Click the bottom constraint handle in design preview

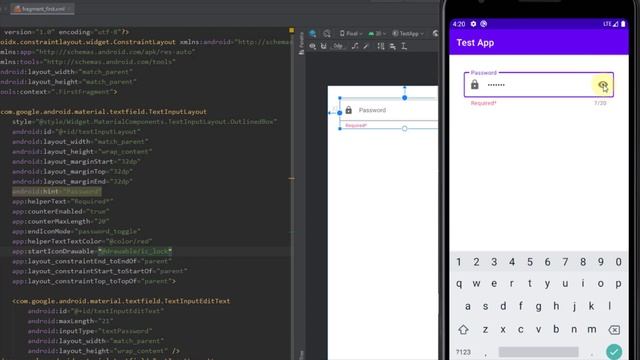click(404, 129)
